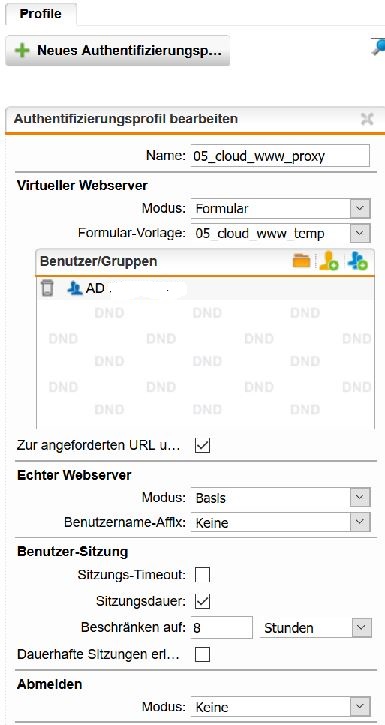Click the green plus icon for new profile

22,50
